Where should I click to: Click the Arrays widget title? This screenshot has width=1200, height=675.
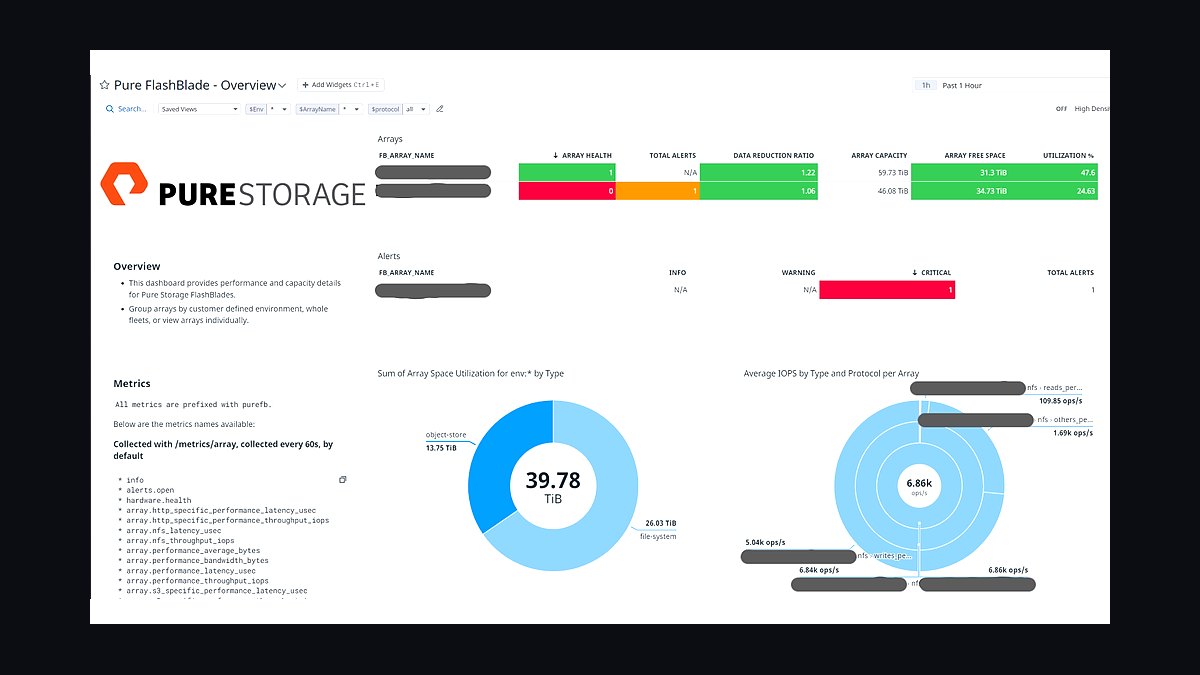coord(390,139)
